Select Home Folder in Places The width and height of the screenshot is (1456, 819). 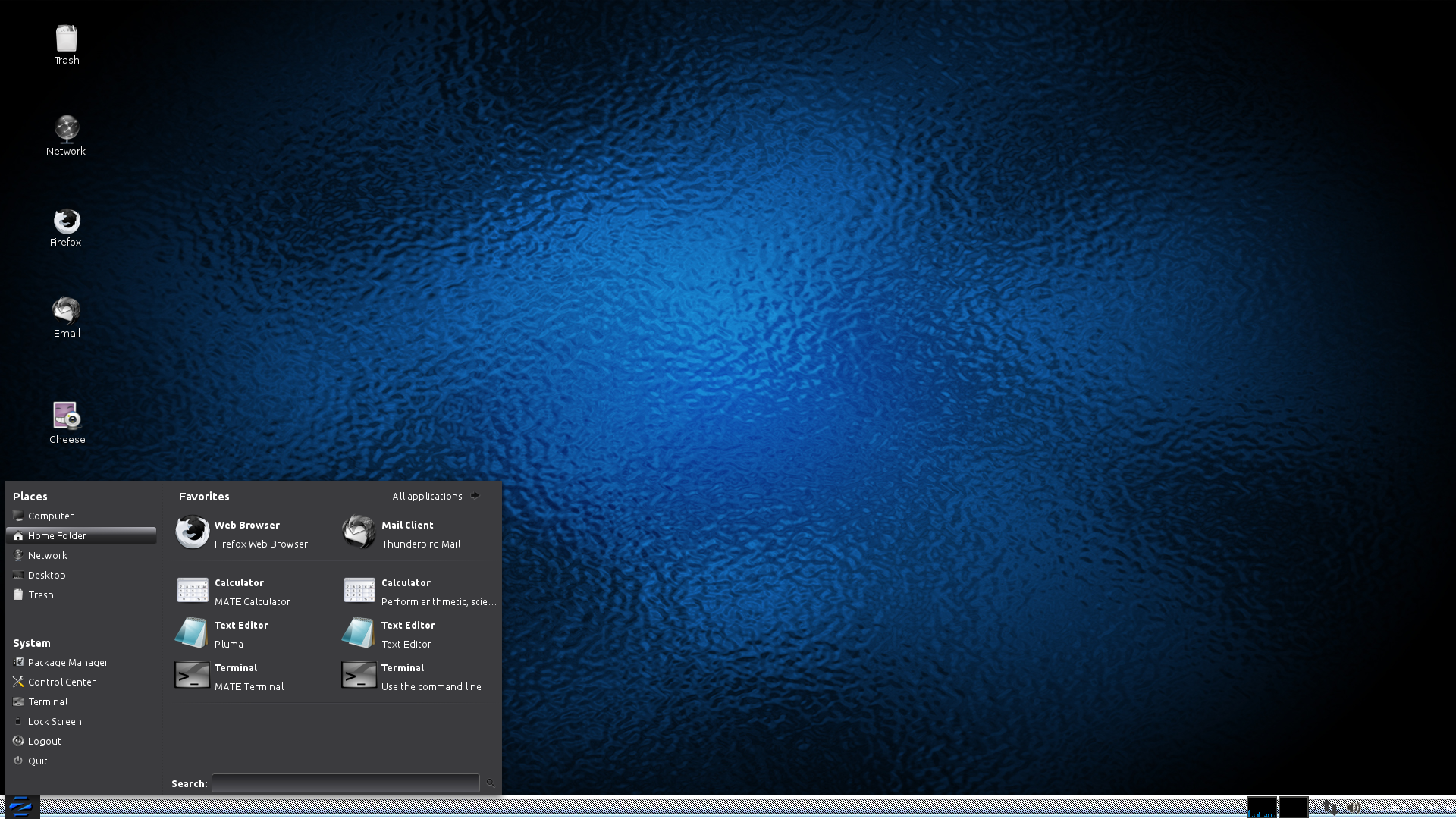coord(57,535)
